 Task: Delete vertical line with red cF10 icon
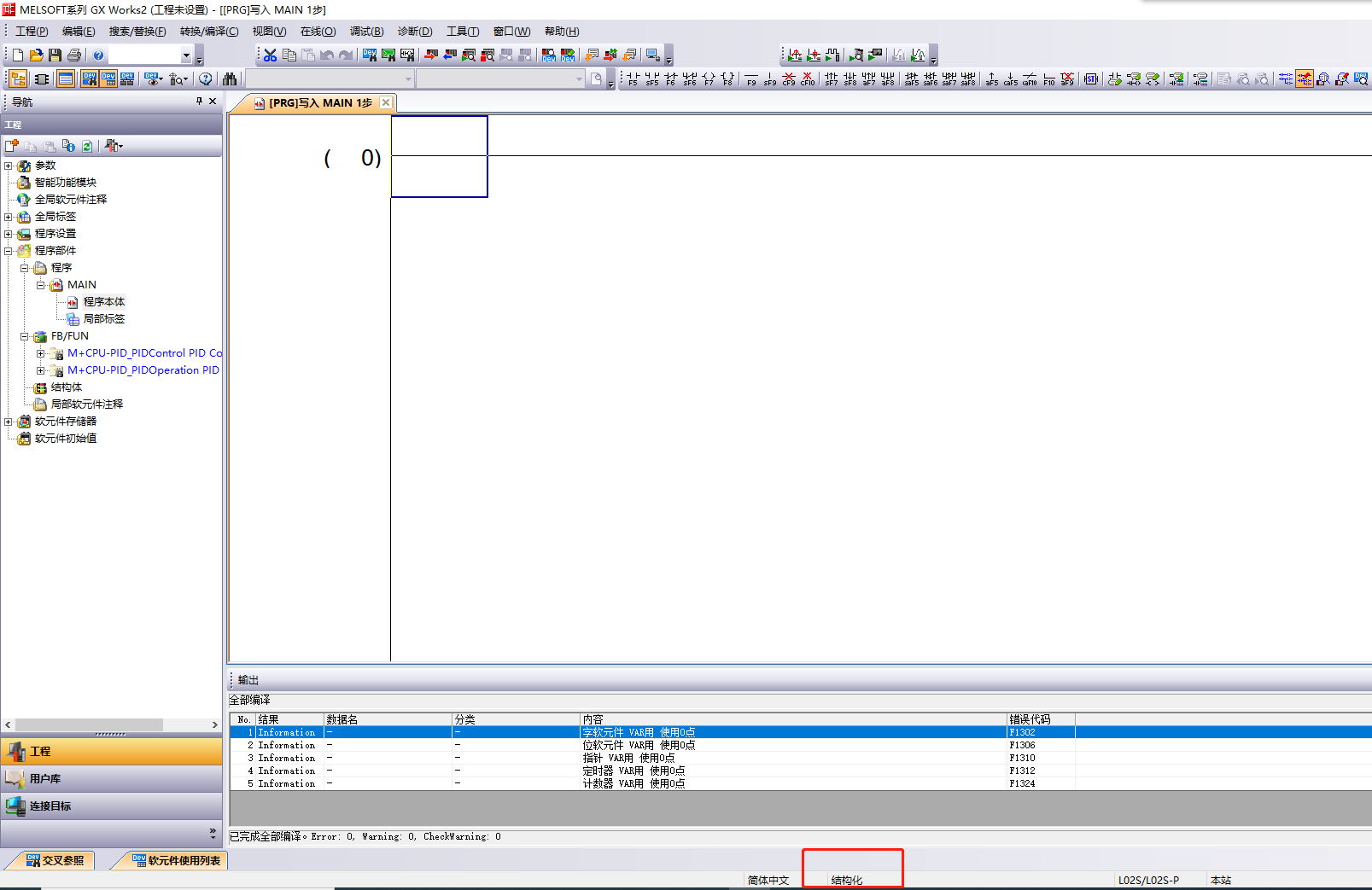pos(807,79)
